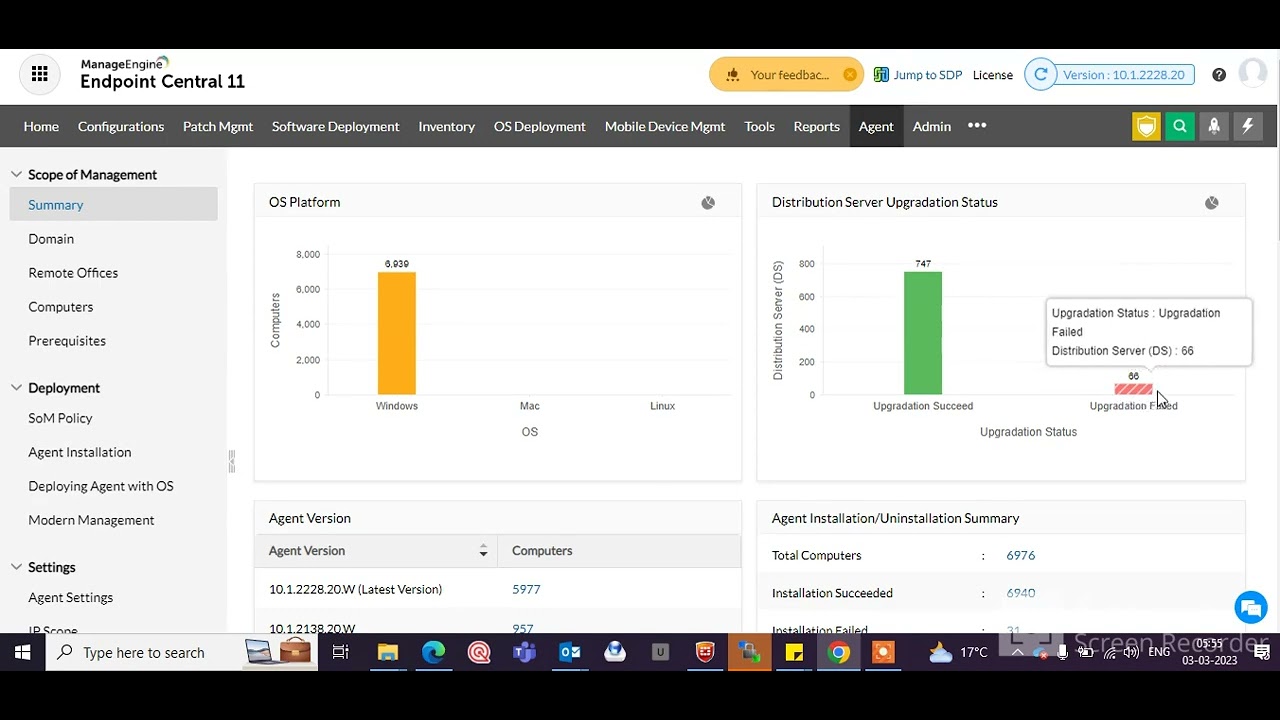The height and width of the screenshot is (720, 1280).
Task: Open Prerequisites in the sidebar
Action: 67,341
